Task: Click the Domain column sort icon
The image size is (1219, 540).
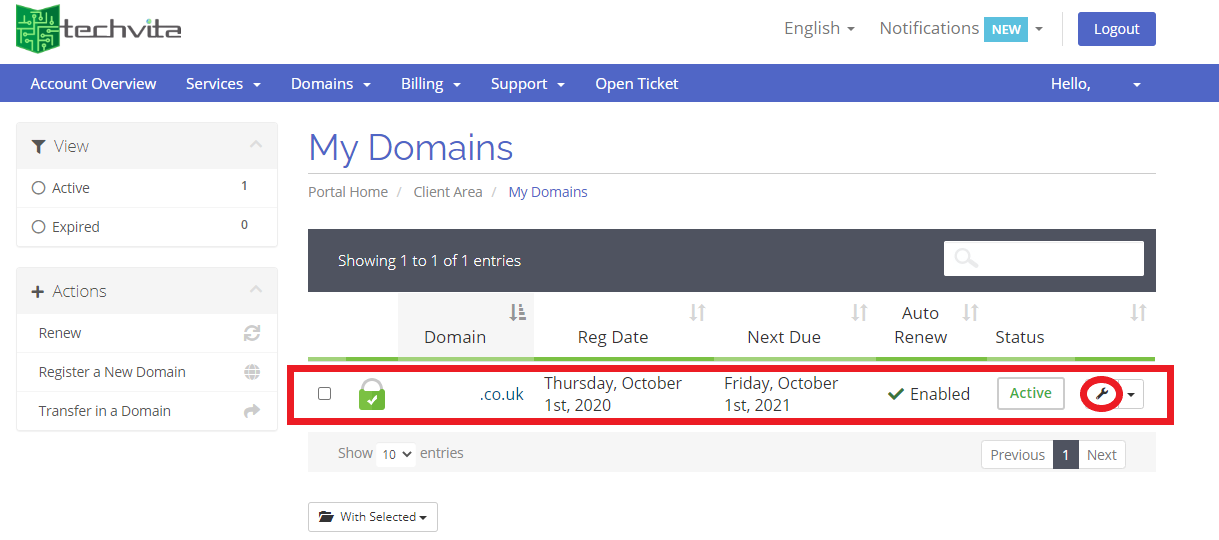Action: [517, 313]
